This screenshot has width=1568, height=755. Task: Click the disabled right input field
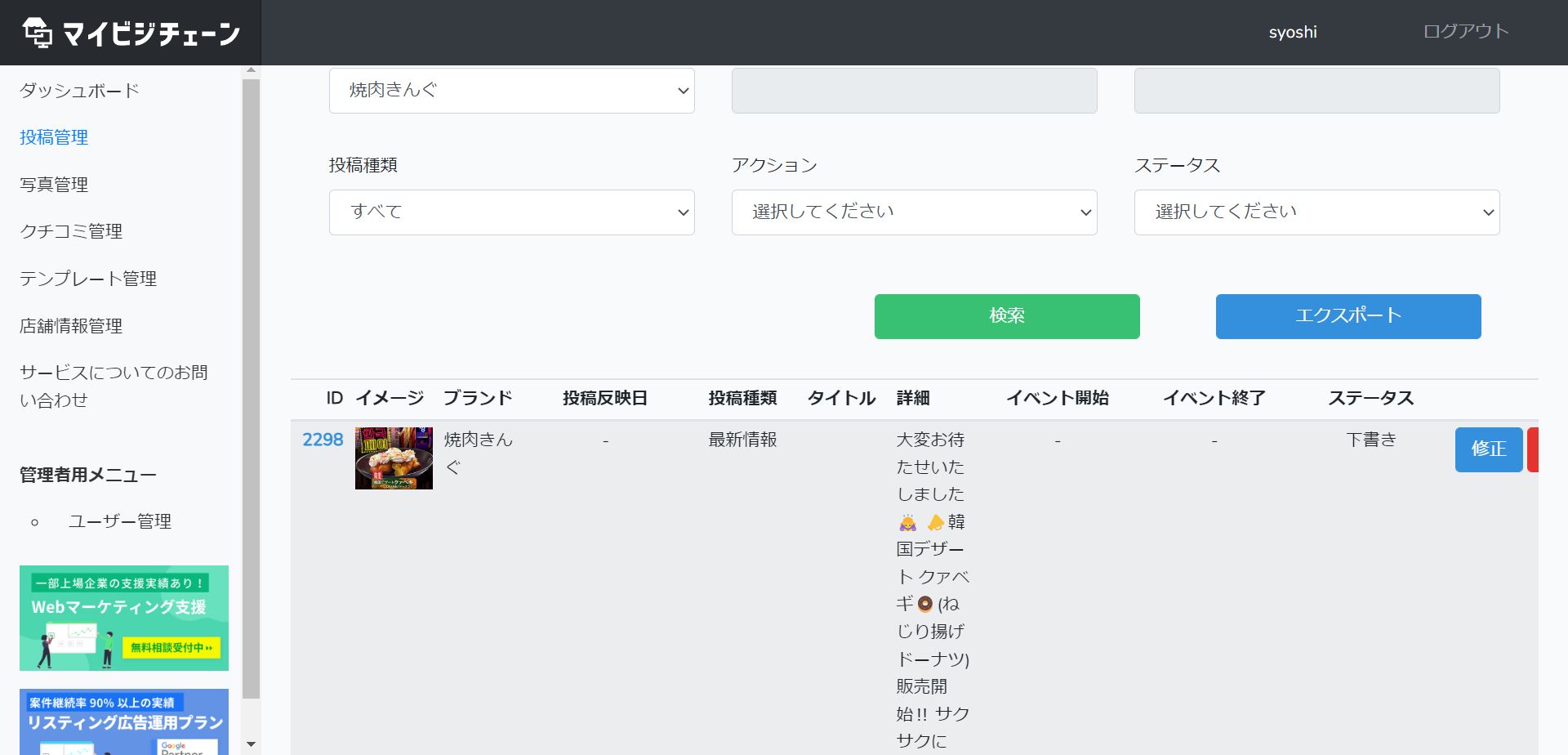pos(1316,90)
